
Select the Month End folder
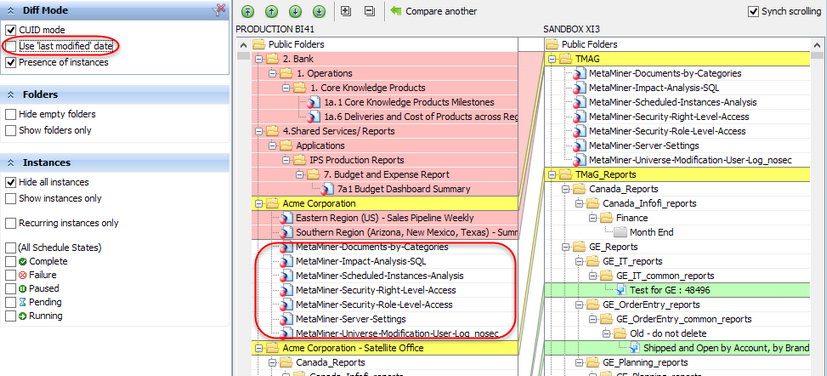(651, 232)
